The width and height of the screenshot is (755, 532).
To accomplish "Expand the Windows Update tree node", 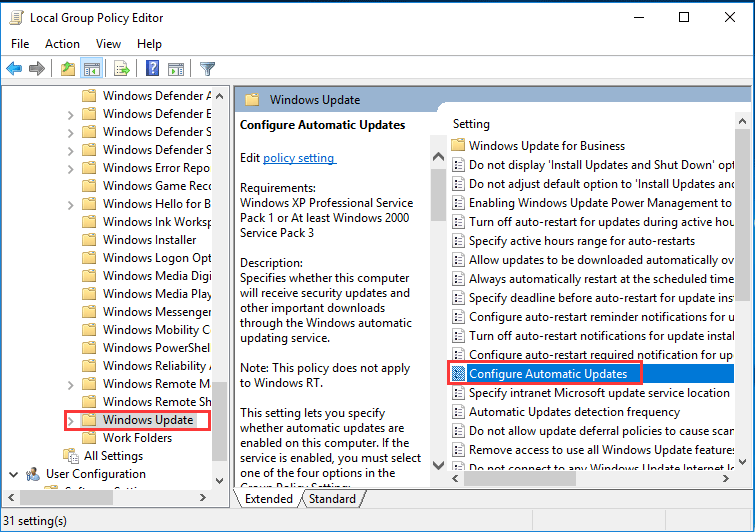I will (x=70, y=420).
